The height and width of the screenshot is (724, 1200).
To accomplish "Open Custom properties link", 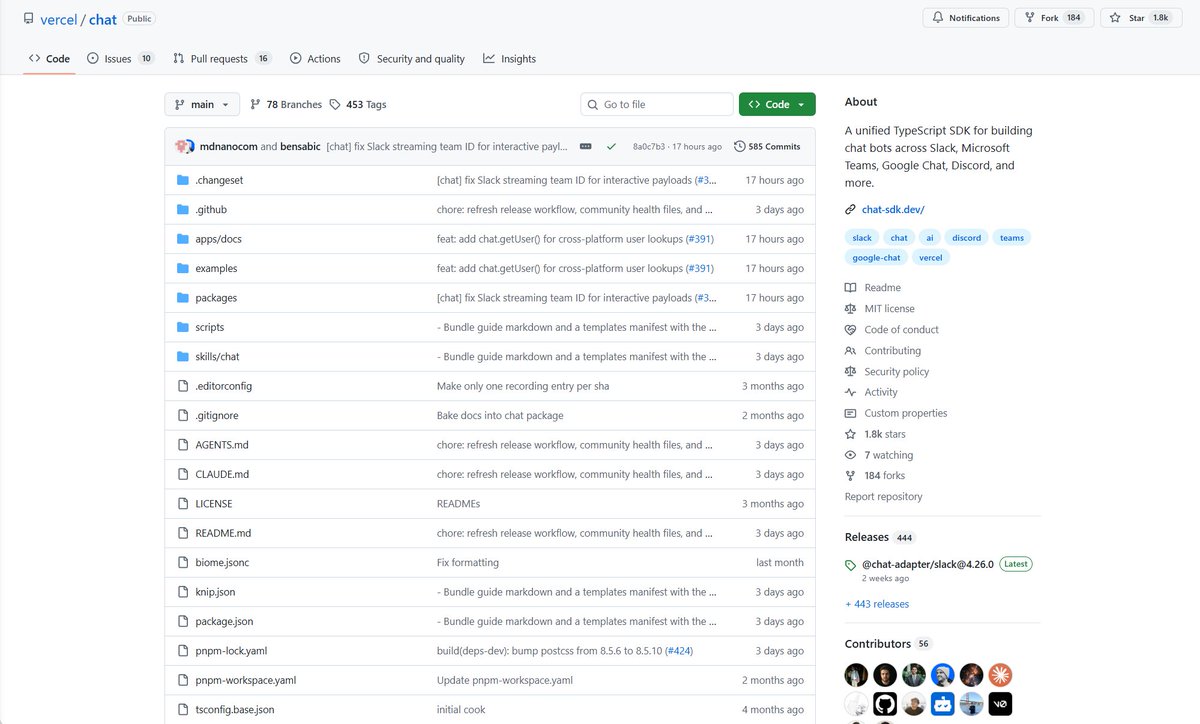I will click(906, 413).
